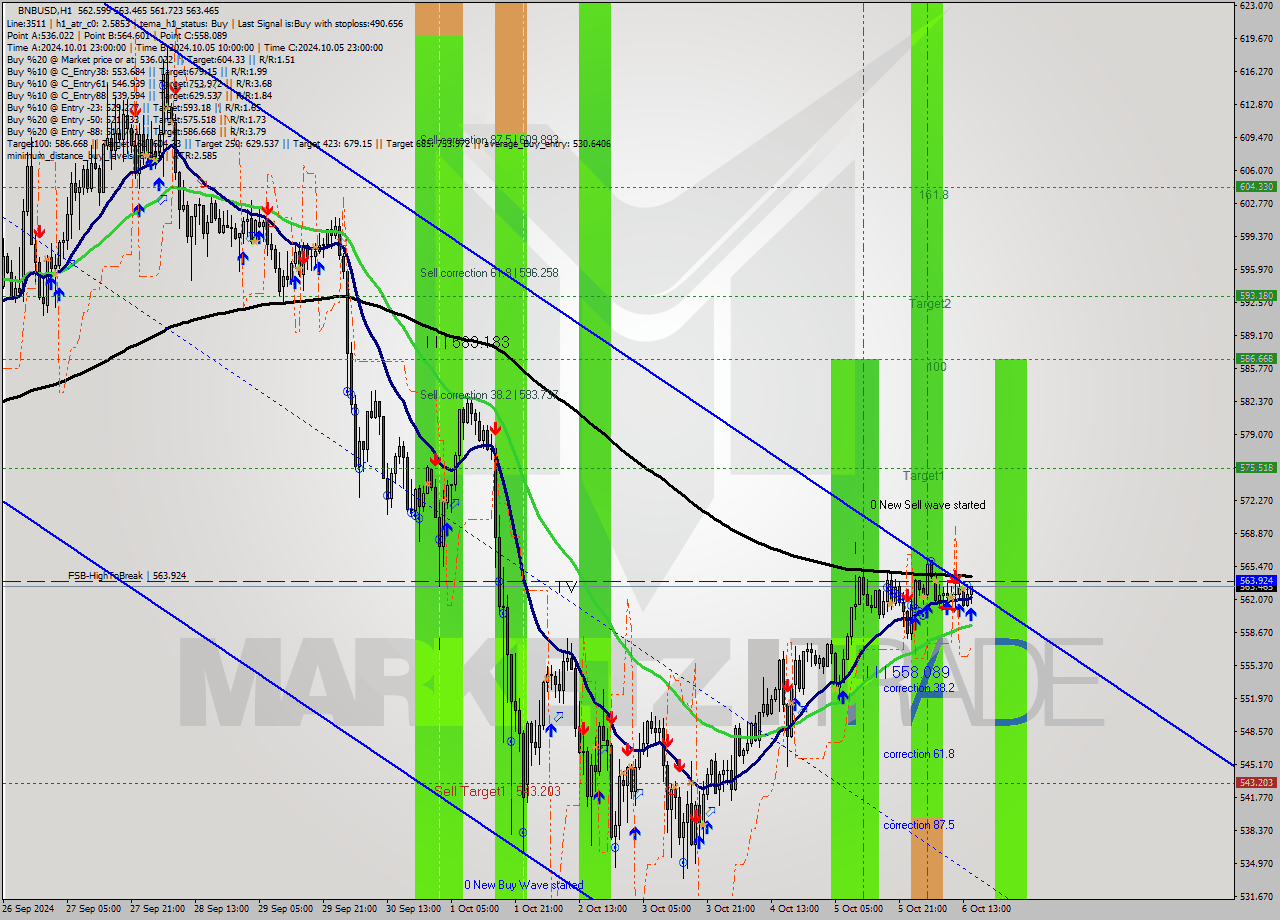Click the red sell arrow beside 'Sell correction 38.2'

(495, 427)
